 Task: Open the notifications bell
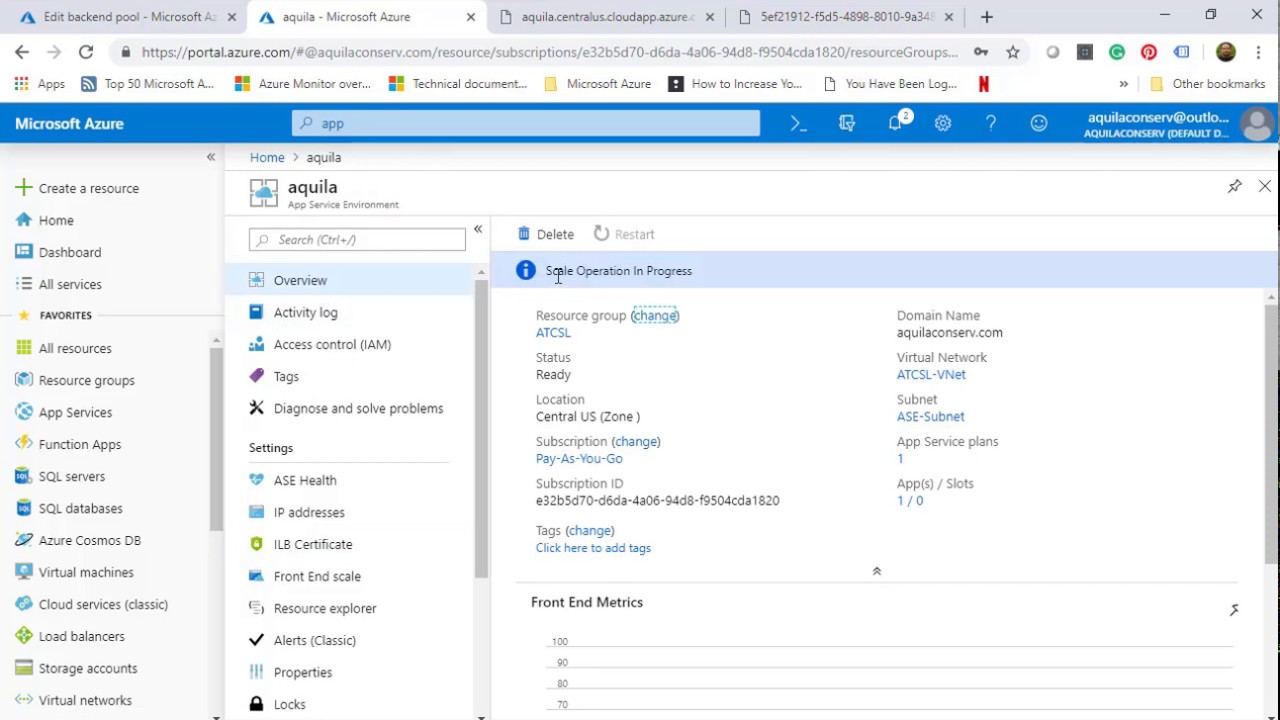(x=895, y=123)
